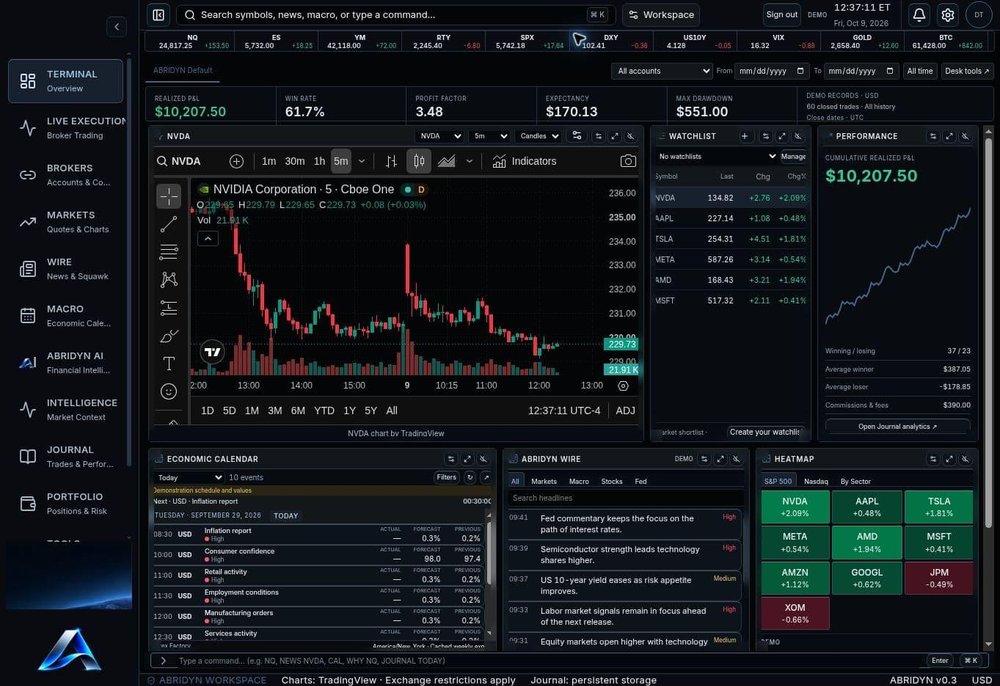This screenshot has height=686, width=1000.
Task: Open Journal analytics link
Action: tap(897, 427)
